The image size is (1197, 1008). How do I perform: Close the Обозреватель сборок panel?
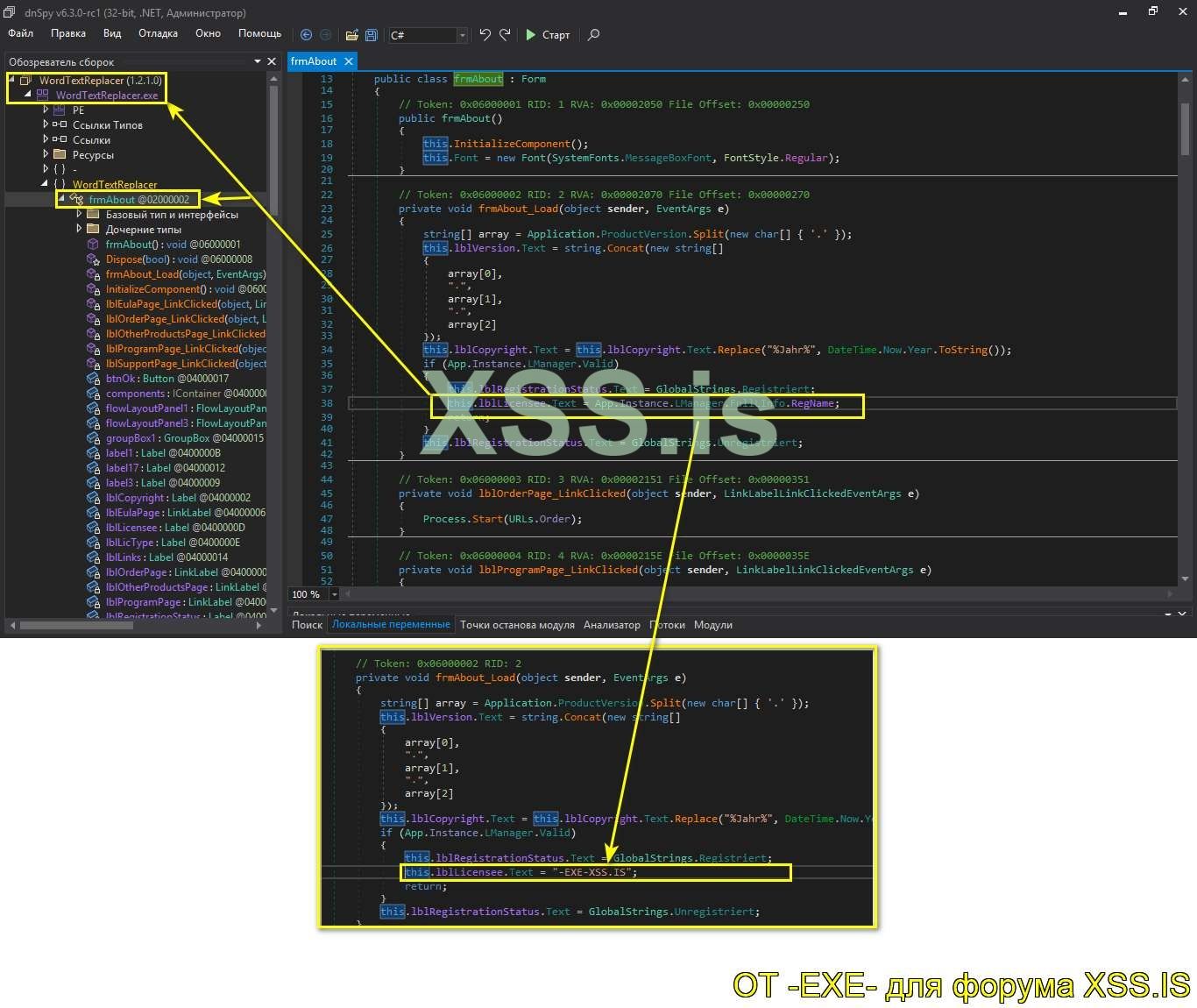pyautogui.click(x=272, y=61)
